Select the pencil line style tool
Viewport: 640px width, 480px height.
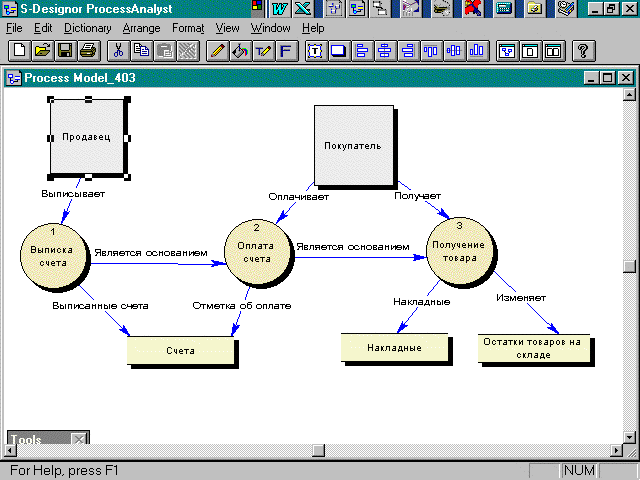217,50
